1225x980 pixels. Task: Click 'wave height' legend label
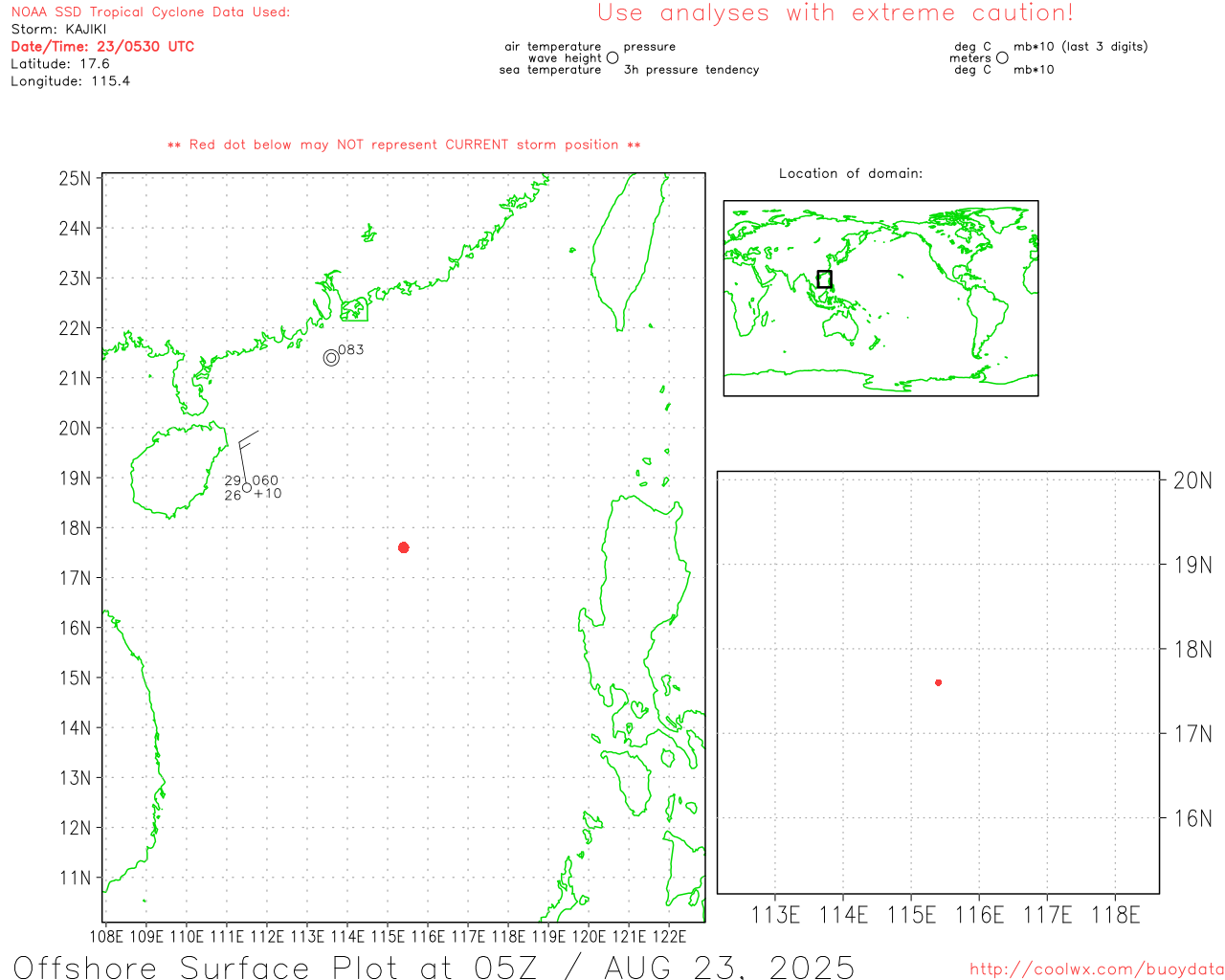pos(565,57)
